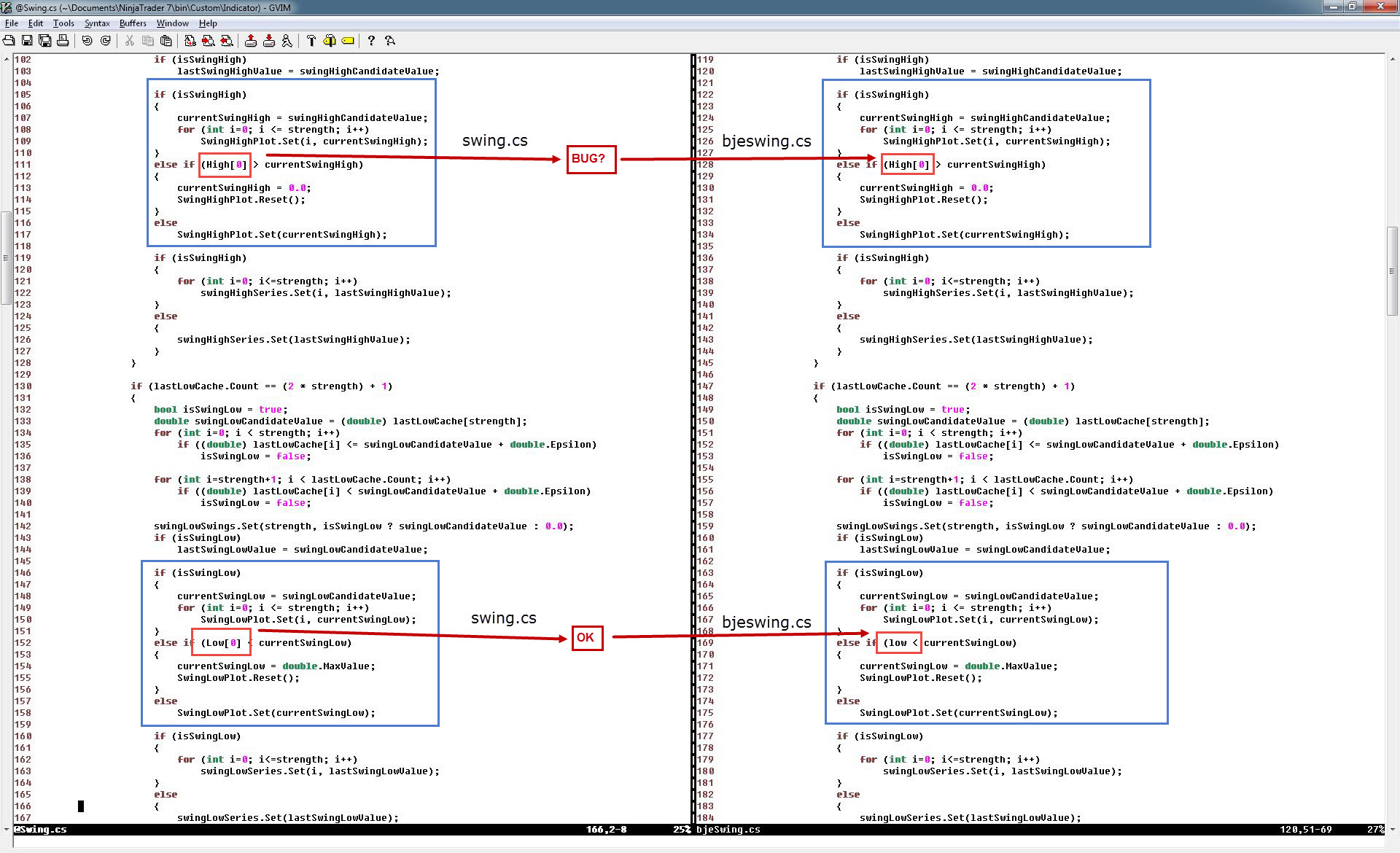Image resolution: width=1400 pixels, height=853 pixels.
Task: Click the Save current file icon
Action: (27, 41)
